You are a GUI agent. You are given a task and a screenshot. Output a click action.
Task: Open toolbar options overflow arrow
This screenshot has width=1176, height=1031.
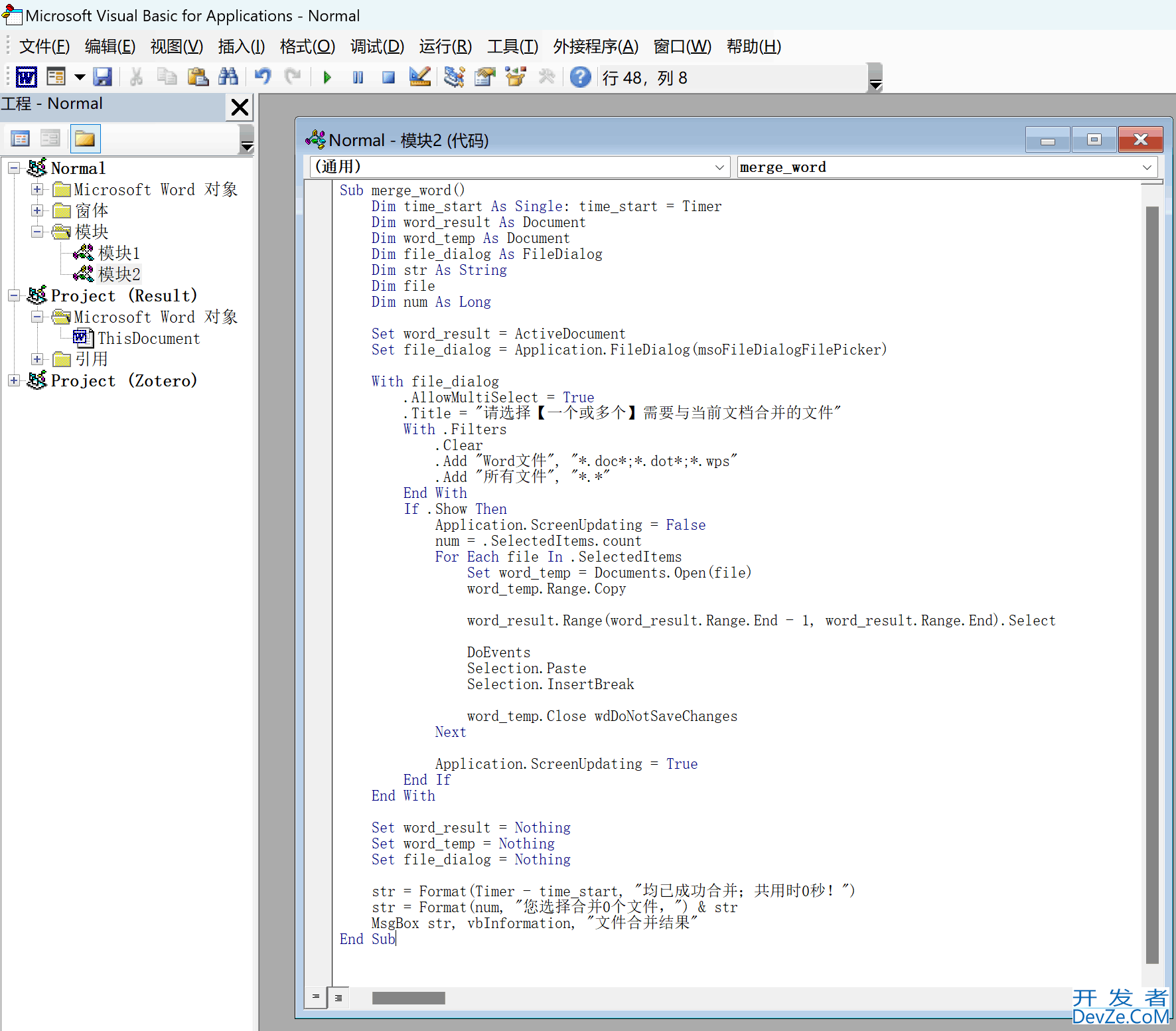click(x=875, y=78)
